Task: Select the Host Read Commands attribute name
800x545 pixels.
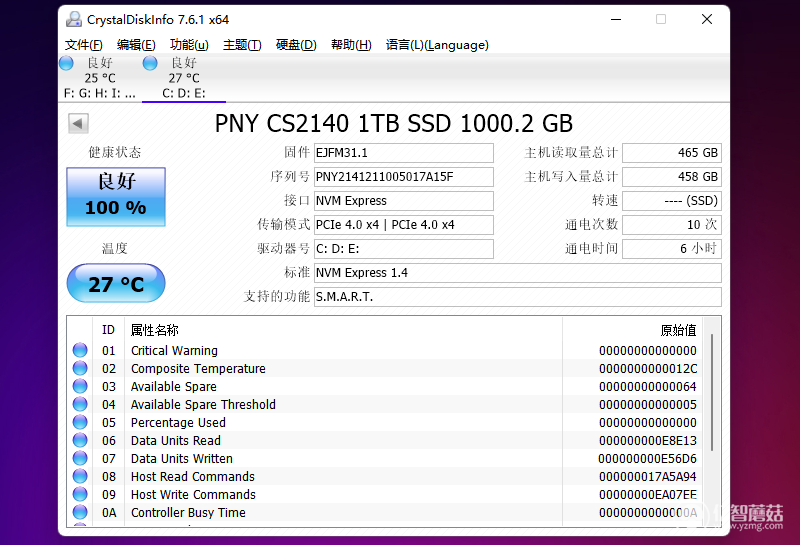Action: (193, 477)
